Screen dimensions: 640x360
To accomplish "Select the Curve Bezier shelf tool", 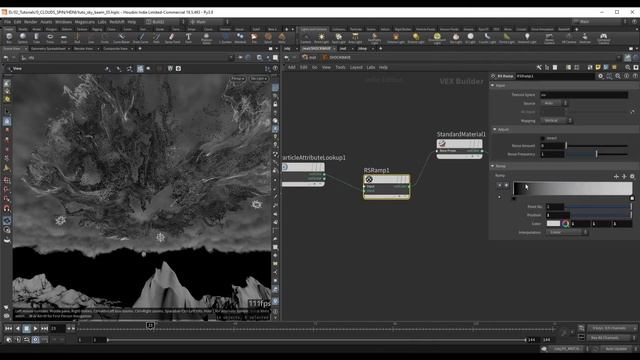I will 121,38.
